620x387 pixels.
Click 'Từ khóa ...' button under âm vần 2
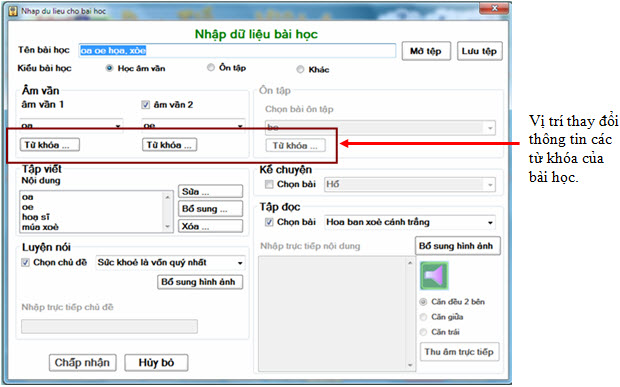pos(169,145)
